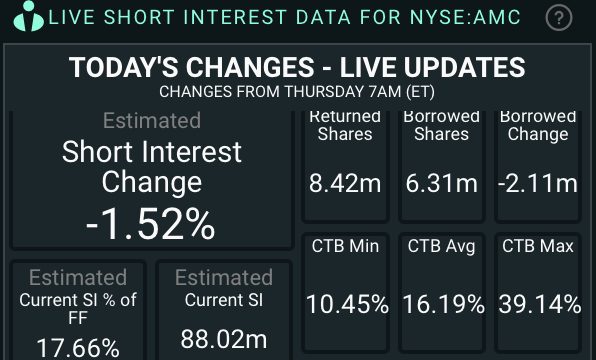
Task: Click the help question mark icon
Action: click(558, 17)
